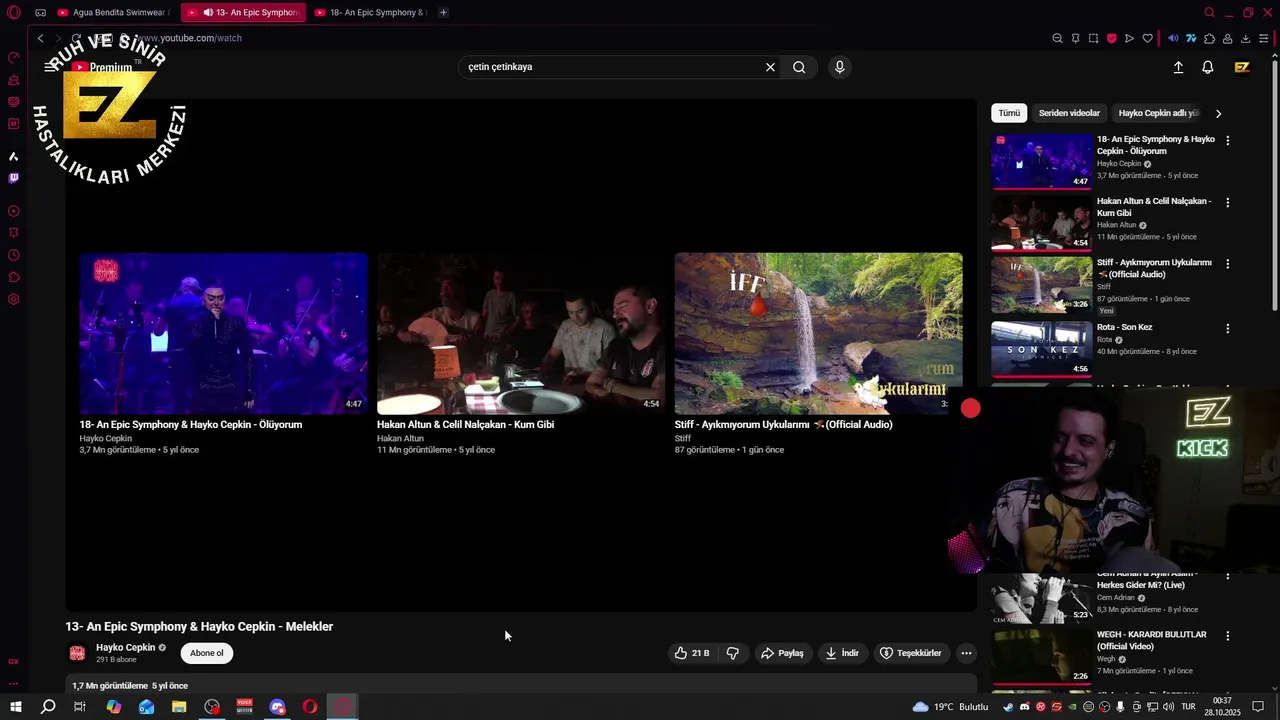This screenshot has width=1280, height=720.
Task: Open the YouTube upload/create icon
Action: [x=1178, y=67]
